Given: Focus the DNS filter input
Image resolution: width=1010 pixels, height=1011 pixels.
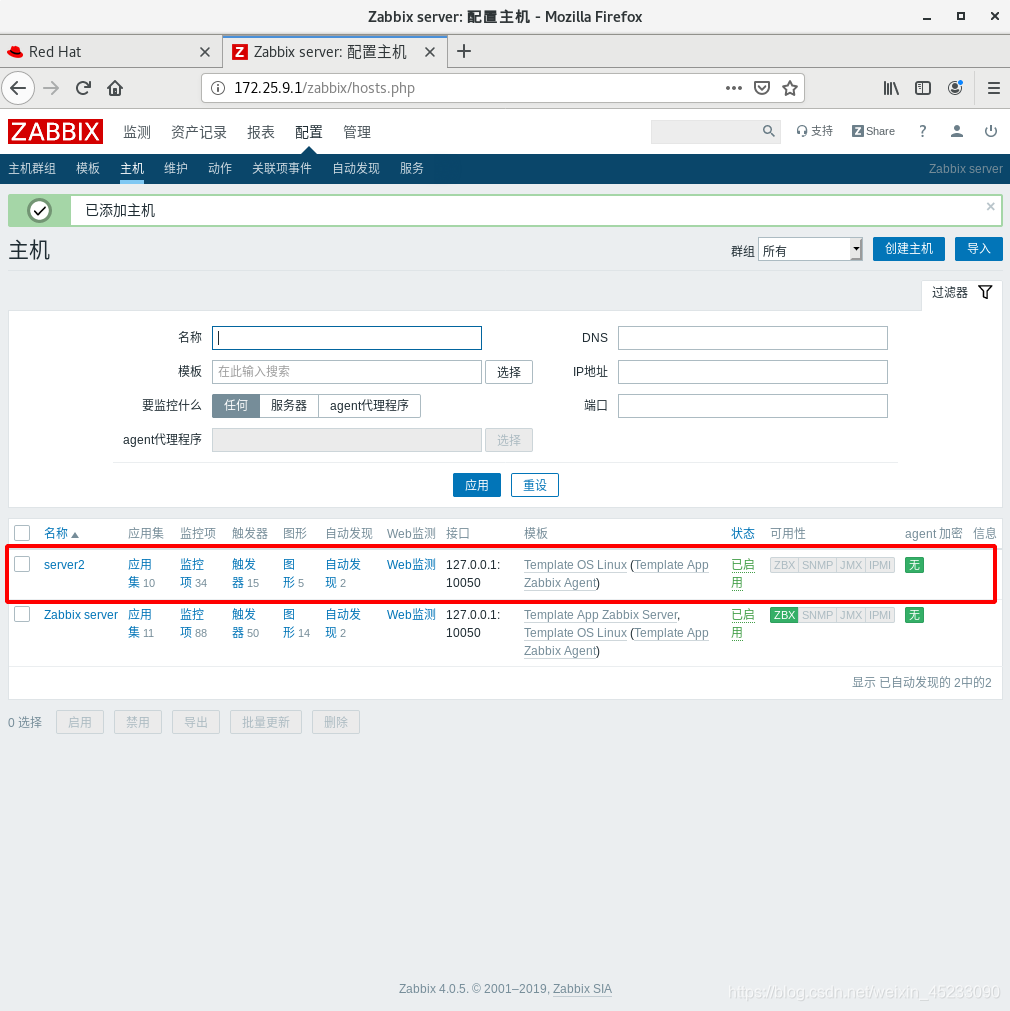Looking at the screenshot, I should point(753,338).
